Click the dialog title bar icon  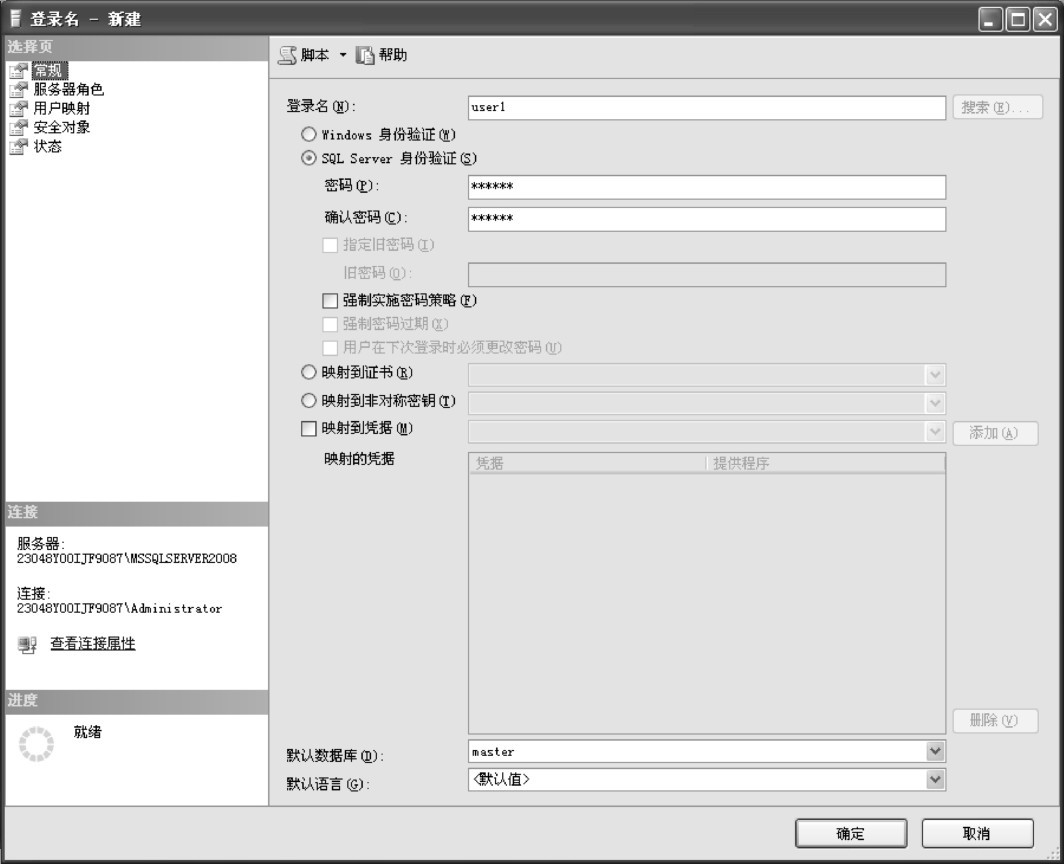point(16,18)
